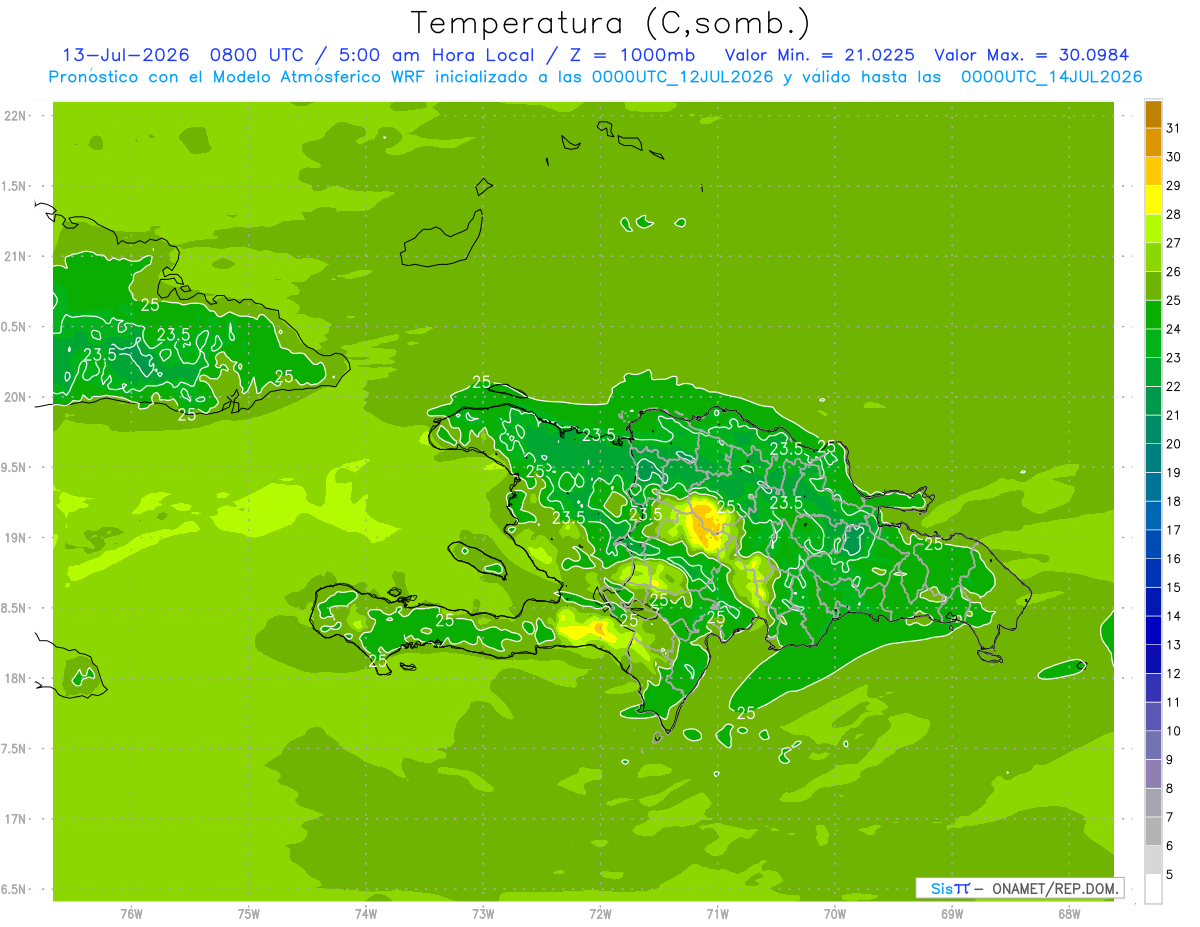Click the '72W' longitude axis label
Image resolution: width=1200 pixels, height=927 pixels.
pos(600,914)
